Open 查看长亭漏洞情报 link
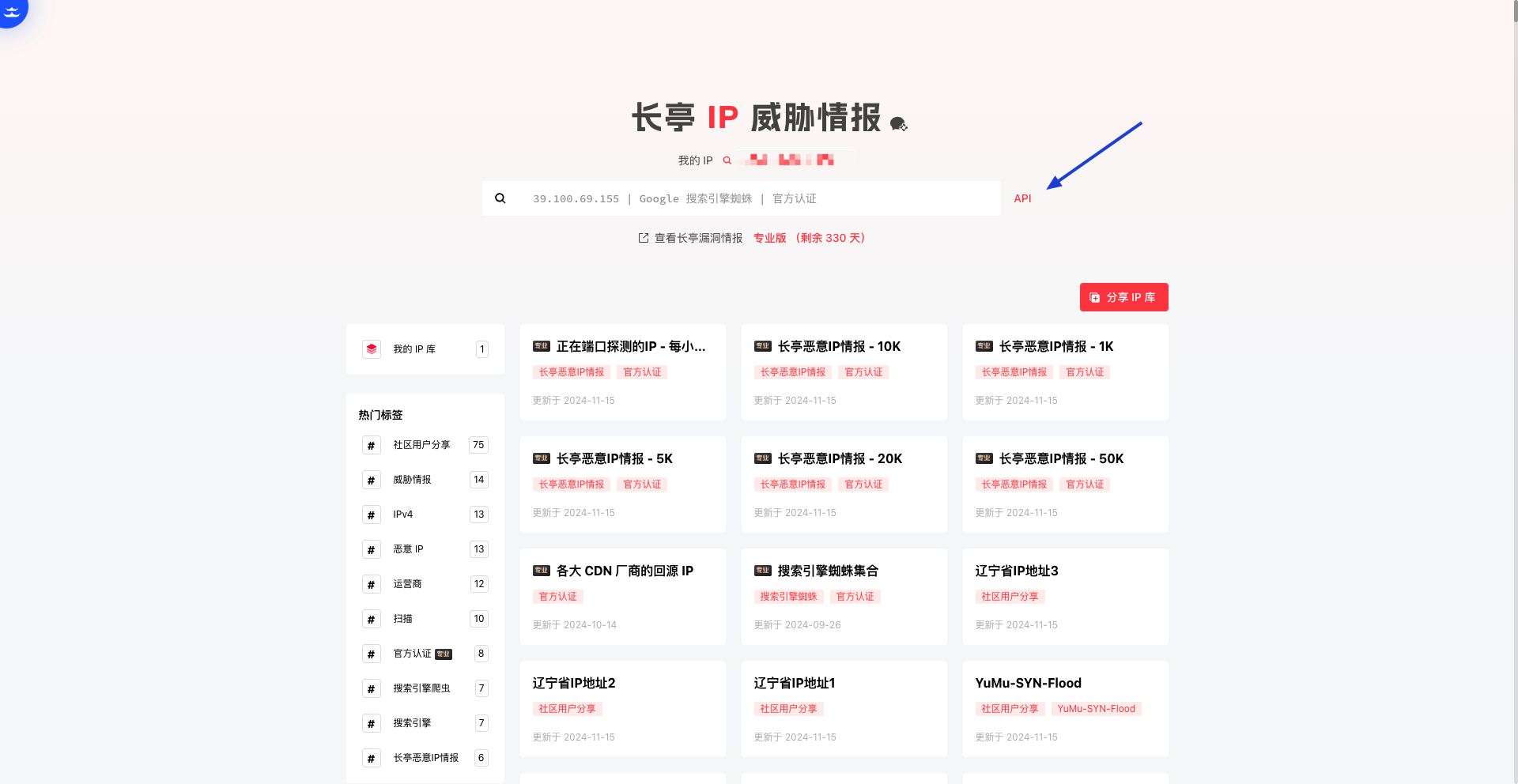This screenshot has width=1518, height=784. 698,238
